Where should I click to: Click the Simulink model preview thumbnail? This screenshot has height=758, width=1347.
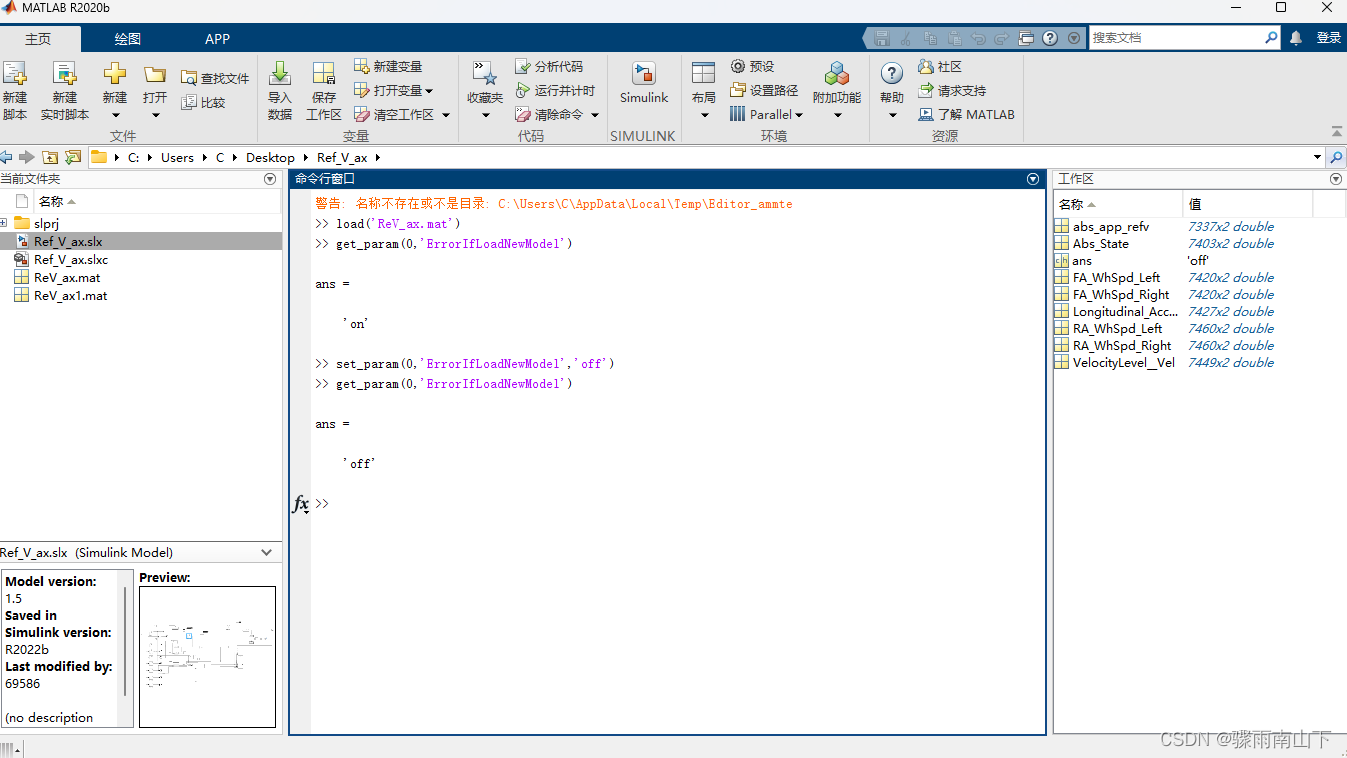pos(207,656)
